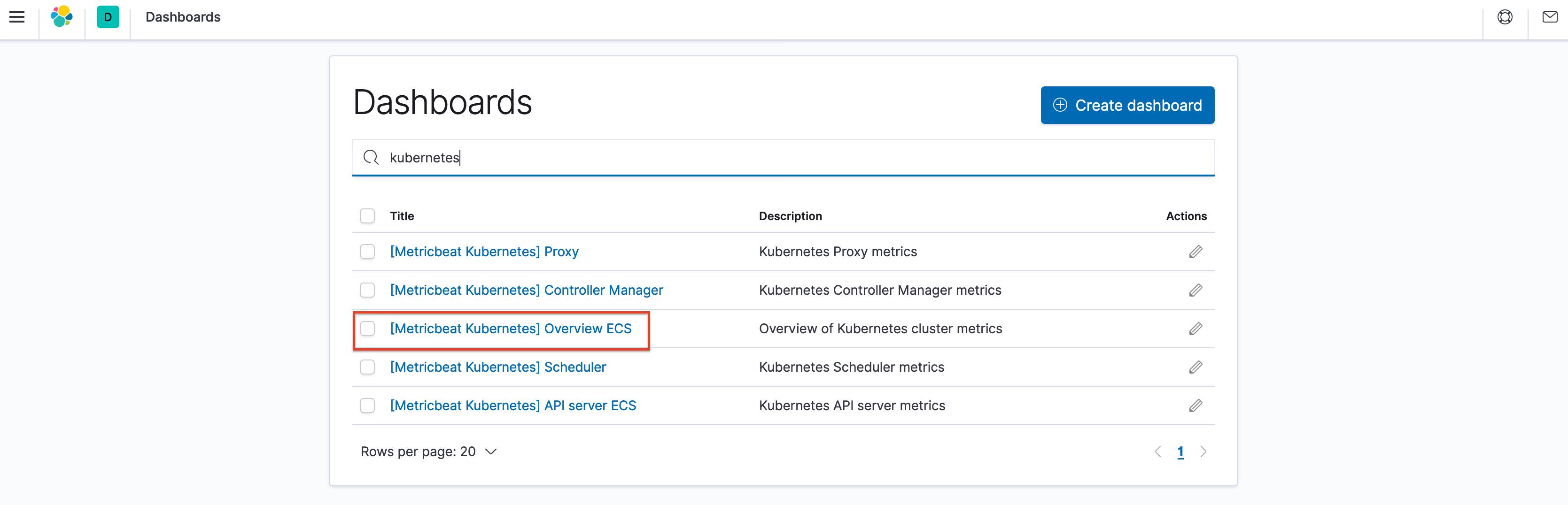Edit the [Metricbeat Kubernetes] Proxy dashboard via pencil icon
1568x505 pixels.
click(x=1195, y=251)
